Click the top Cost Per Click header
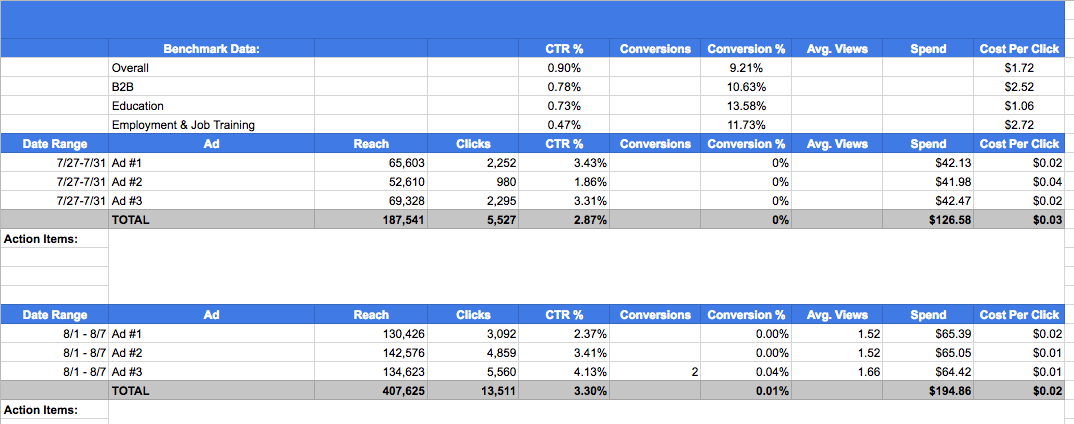The height and width of the screenshot is (424, 1074). click(1019, 49)
